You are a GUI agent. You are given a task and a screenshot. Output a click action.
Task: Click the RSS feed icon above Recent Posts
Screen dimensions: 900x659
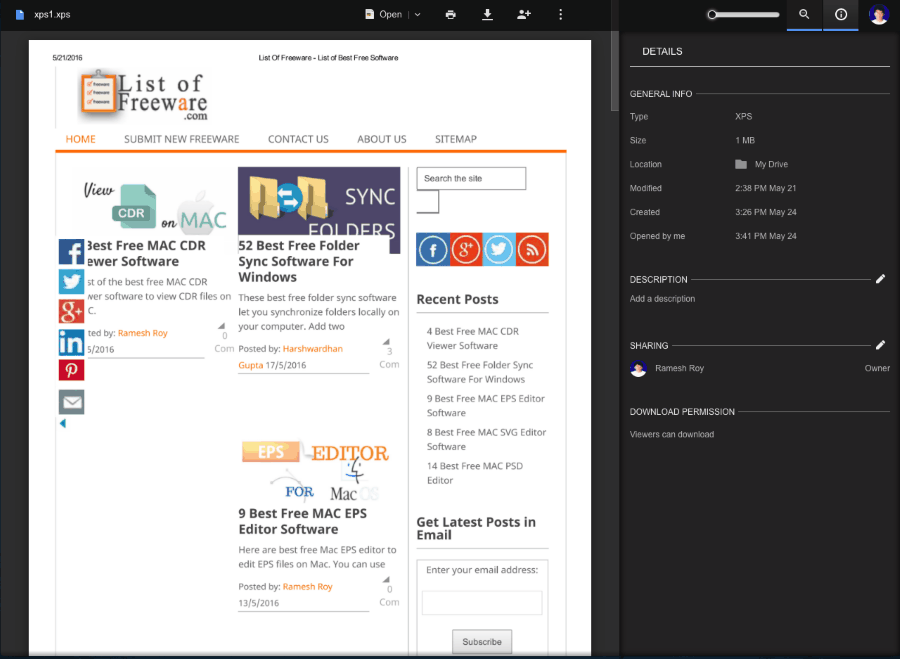pos(532,250)
